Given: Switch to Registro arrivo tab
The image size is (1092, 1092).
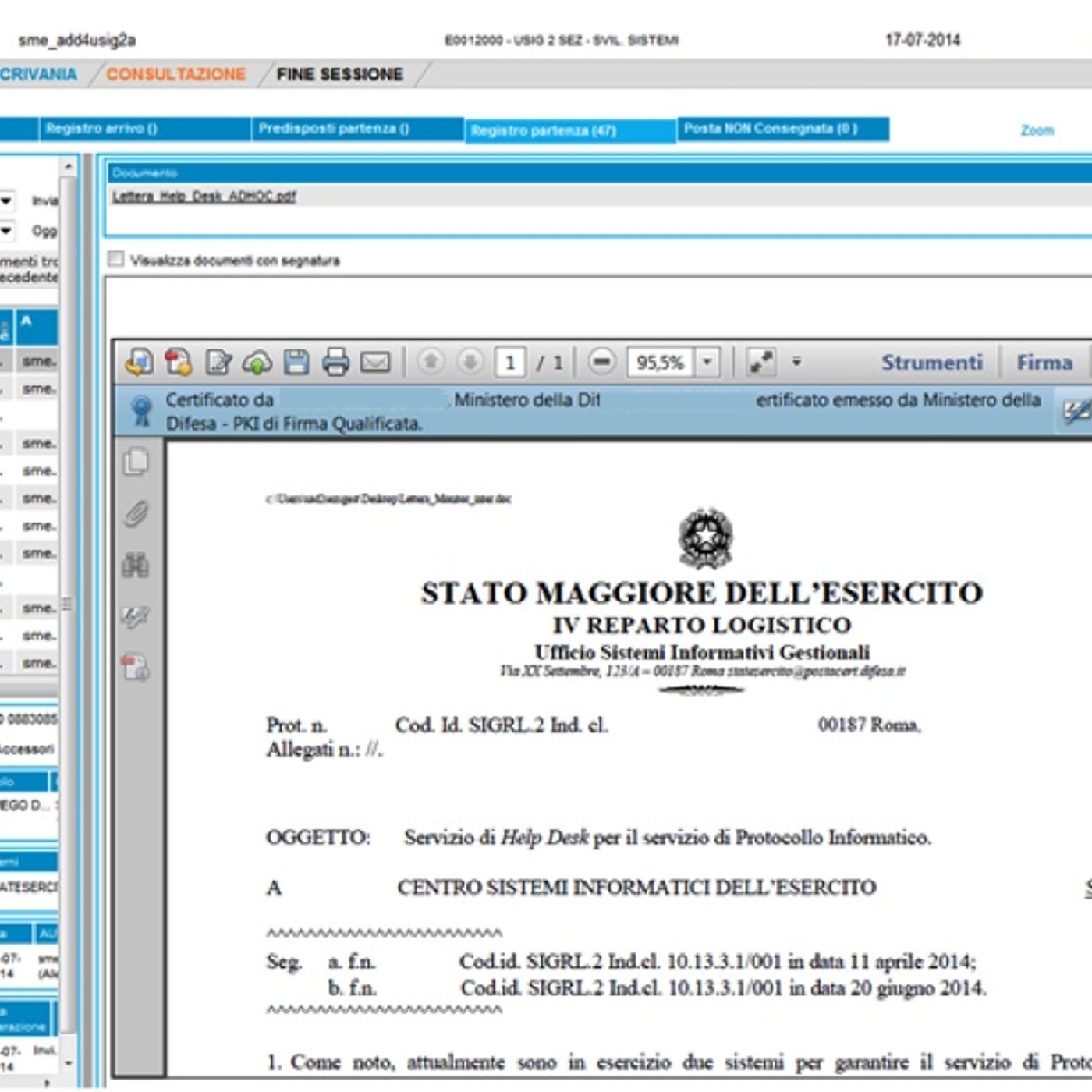Looking at the screenshot, I should coord(144,129).
